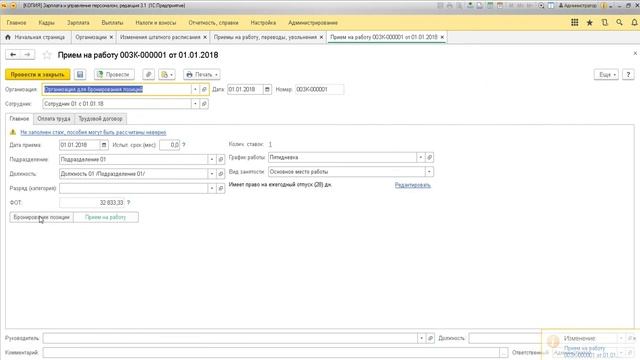The image size is (640, 360).
Task: Click Колич. ставок value link
Action: point(270,144)
